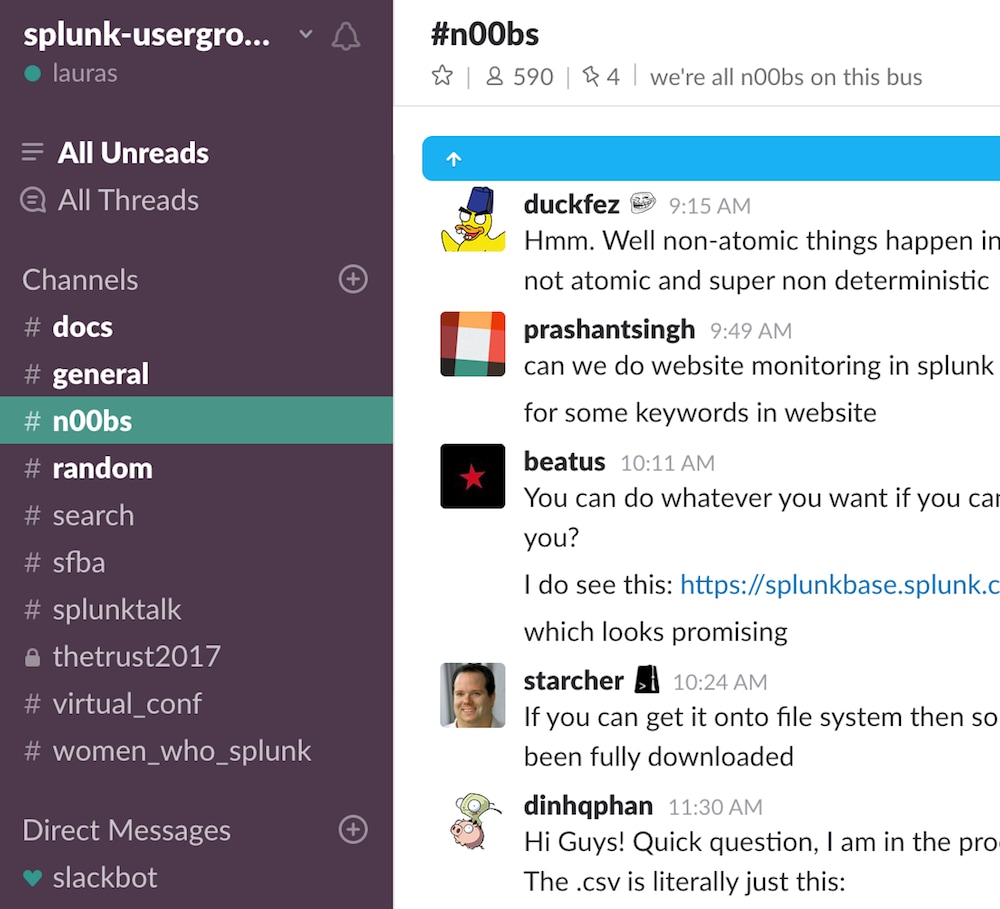Open duckfez's profile by username

(571, 205)
